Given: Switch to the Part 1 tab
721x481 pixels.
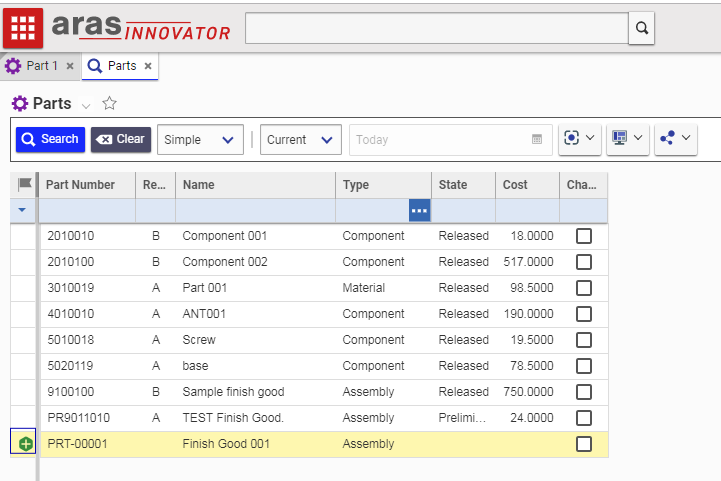Looking at the screenshot, I should tap(36, 66).
